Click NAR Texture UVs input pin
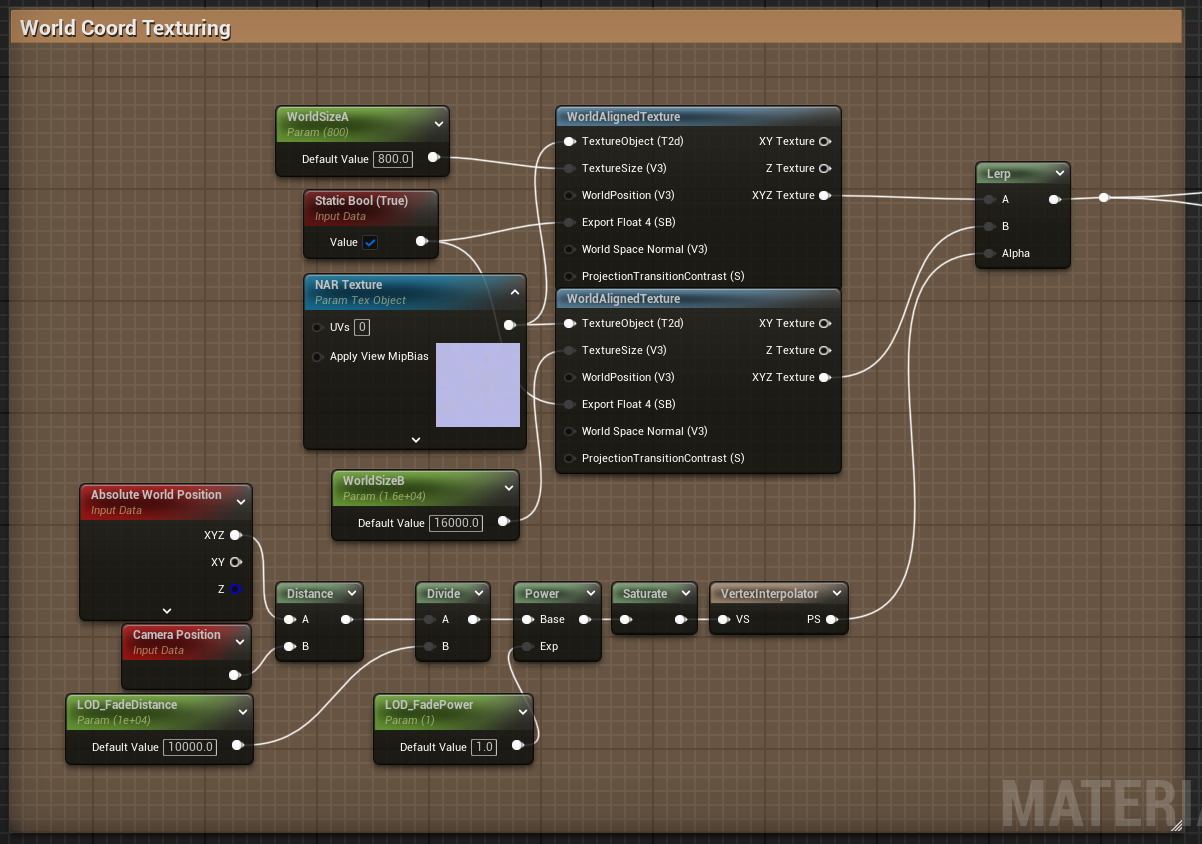 coord(318,327)
